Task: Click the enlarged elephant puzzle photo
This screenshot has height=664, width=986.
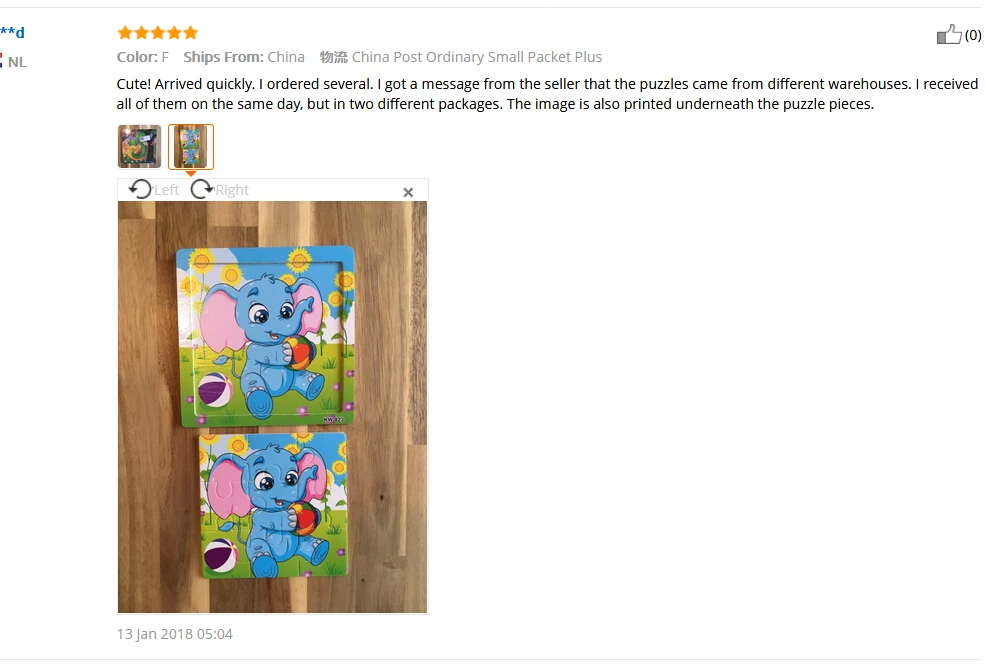Action: click(272, 407)
